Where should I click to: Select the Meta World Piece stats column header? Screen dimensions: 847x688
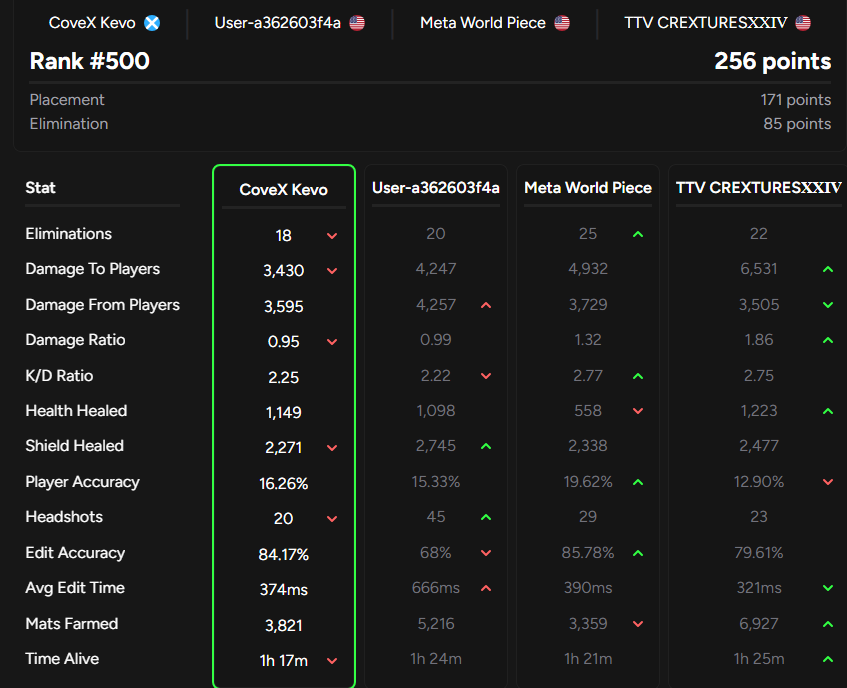[x=588, y=188]
